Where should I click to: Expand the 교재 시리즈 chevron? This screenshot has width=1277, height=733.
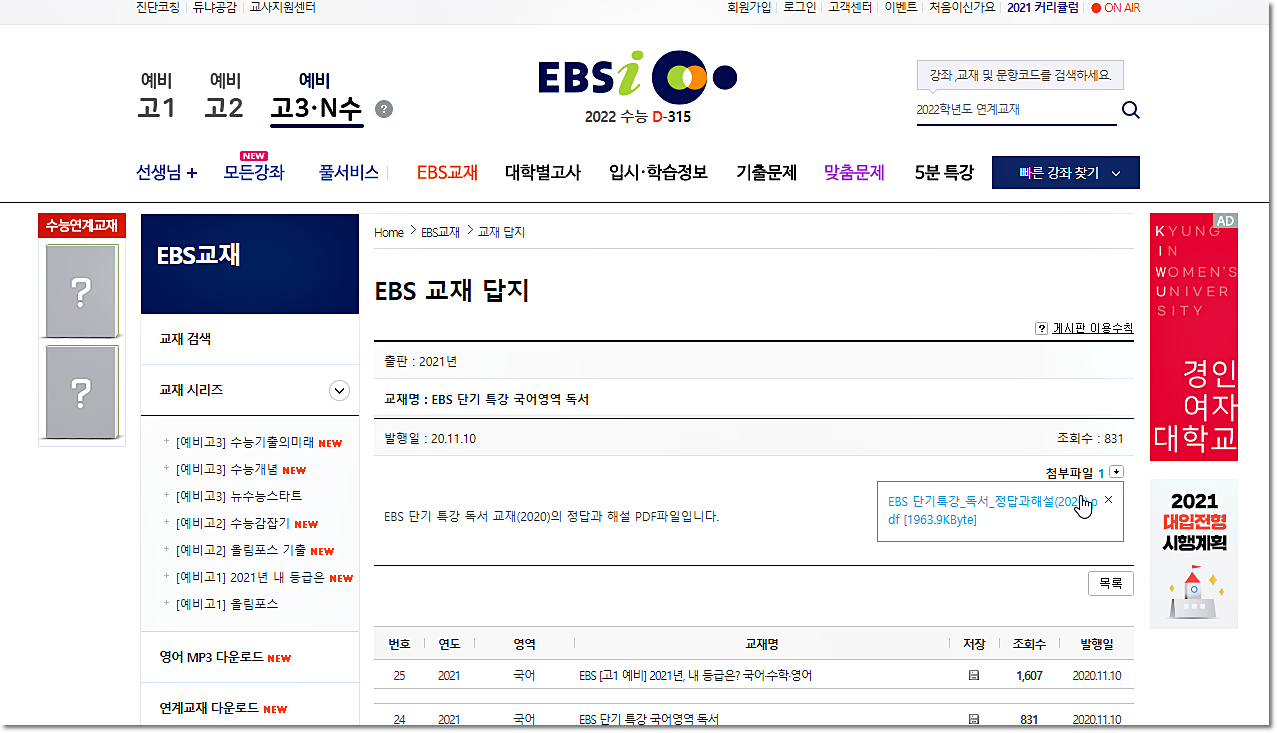(340, 391)
